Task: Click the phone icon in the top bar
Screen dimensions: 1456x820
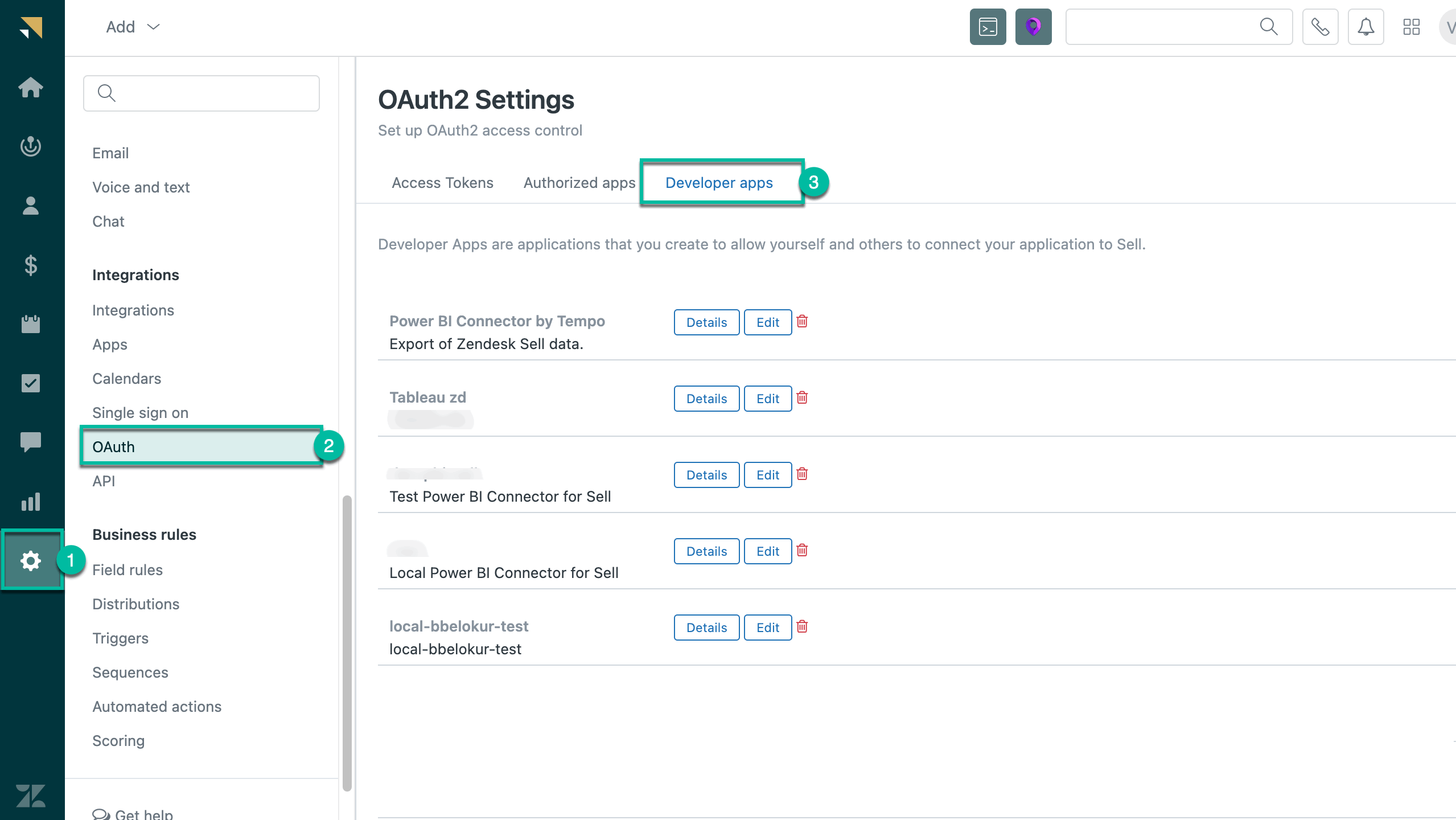Action: [x=1319, y=27]
